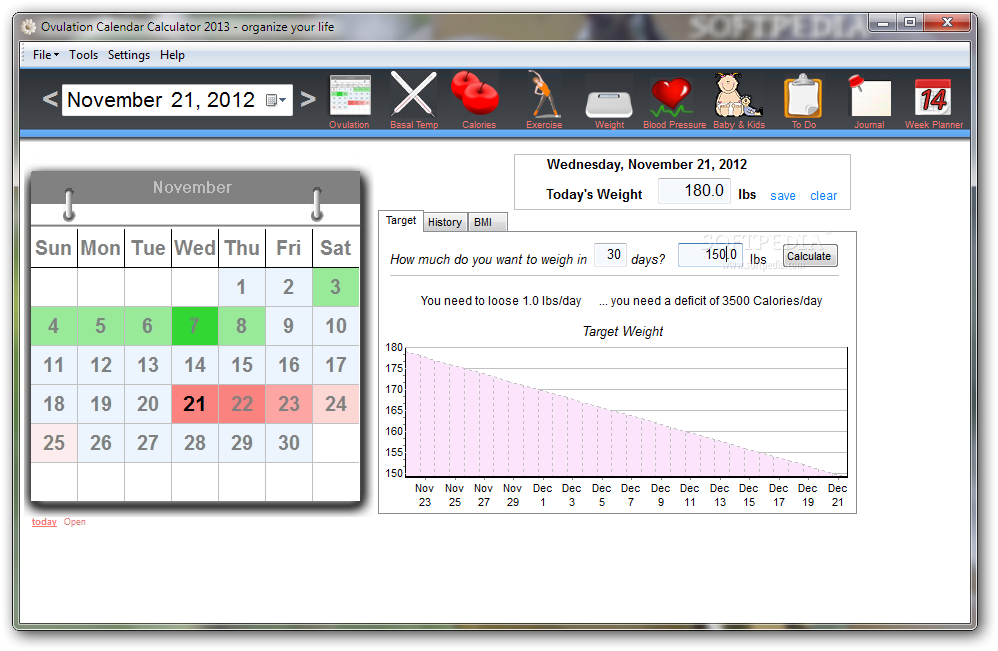Select November 10 on the calendar

(335, 326)
